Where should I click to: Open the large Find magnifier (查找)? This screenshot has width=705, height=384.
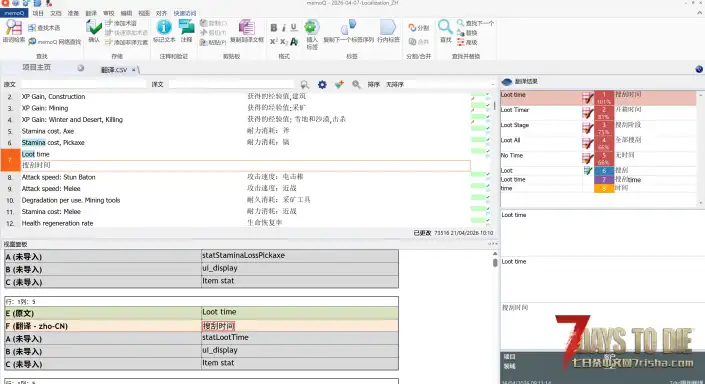pos(445,27)
